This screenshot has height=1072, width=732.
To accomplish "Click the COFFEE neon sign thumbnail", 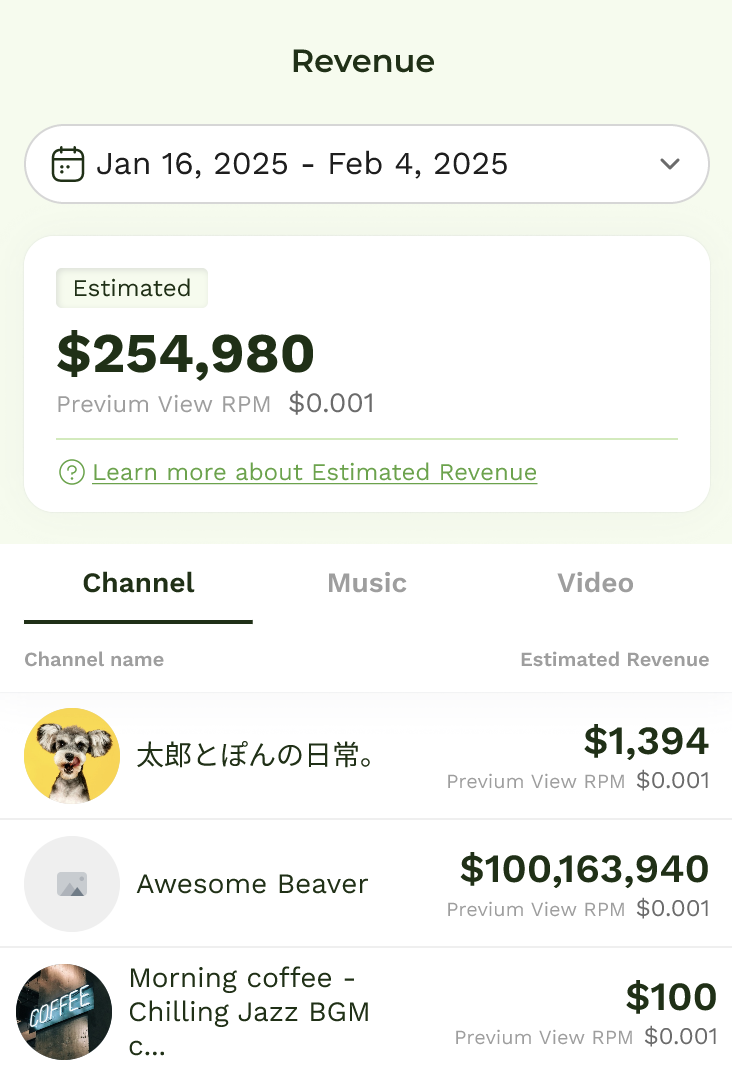I will click(x=64, y=1012).
